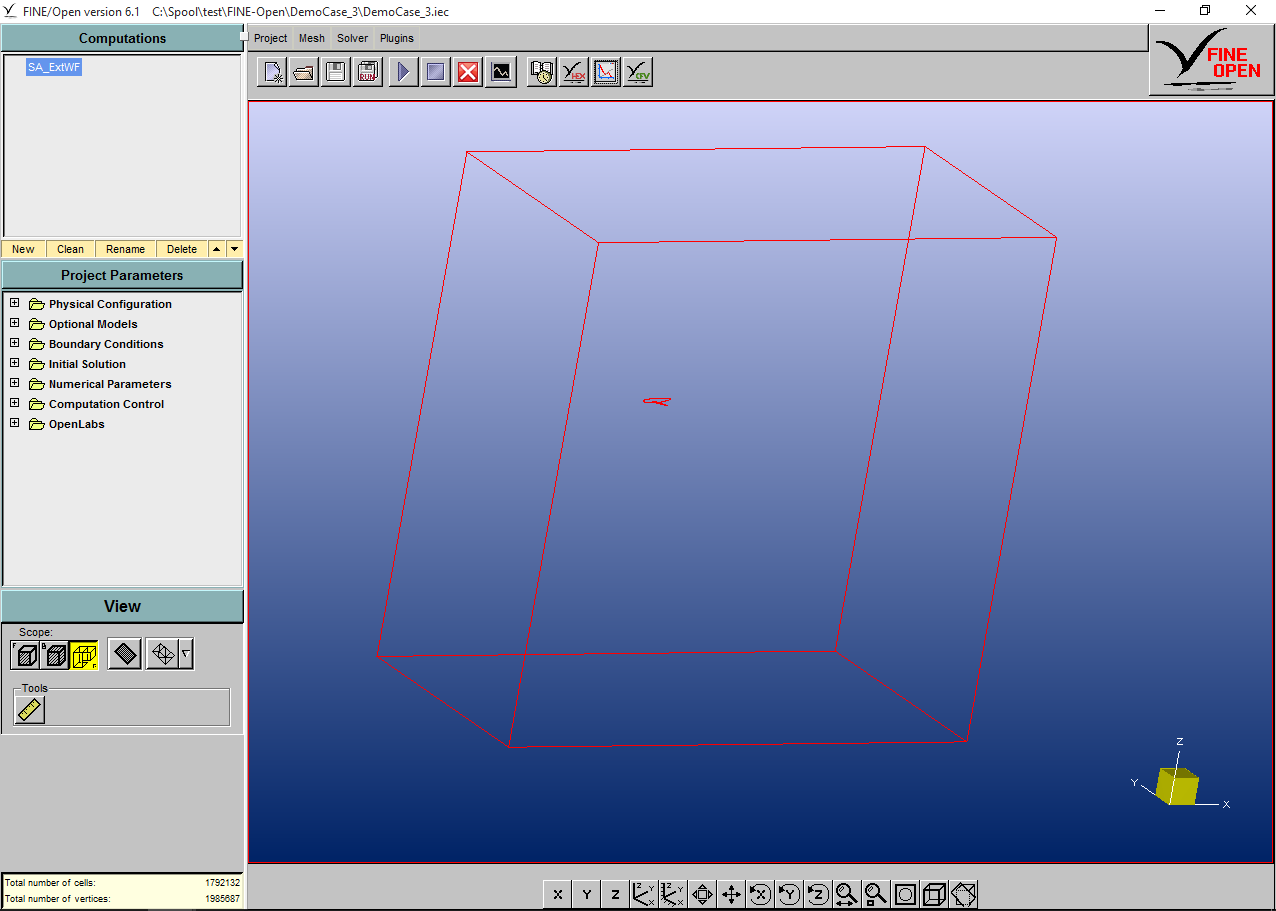The height and width of the screenshot is (911, 1276).
Task: Expand the OpenLabs folder
Action: pyautogui.click(x=15, y=423)
